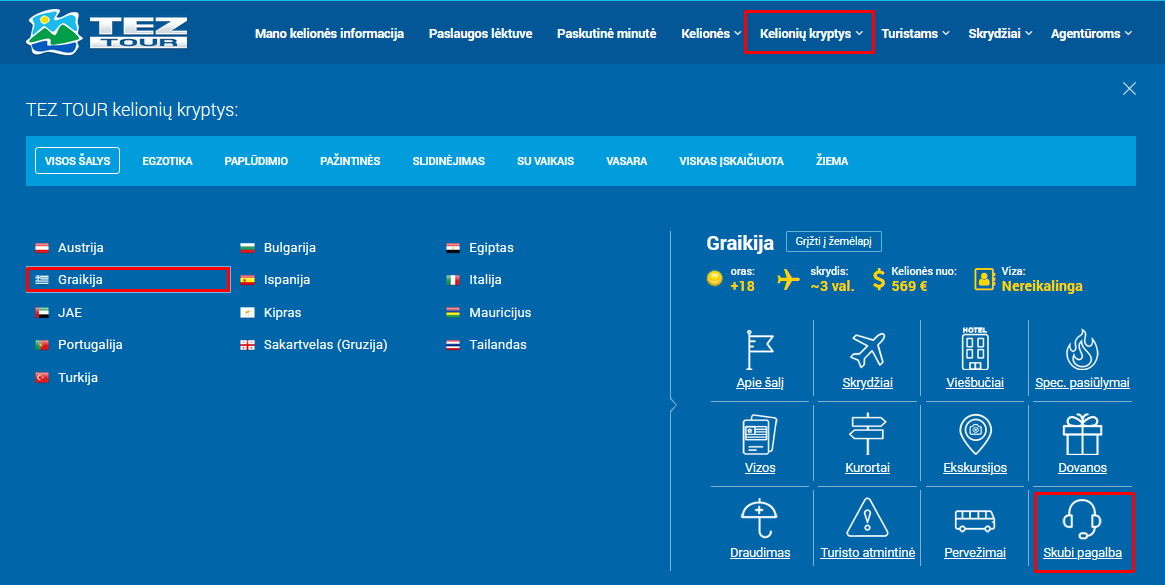This screenshot has height=585, width=1165.
Task: Click the +18 weather value
Action: pyautogui.click(x=742, y=286)
